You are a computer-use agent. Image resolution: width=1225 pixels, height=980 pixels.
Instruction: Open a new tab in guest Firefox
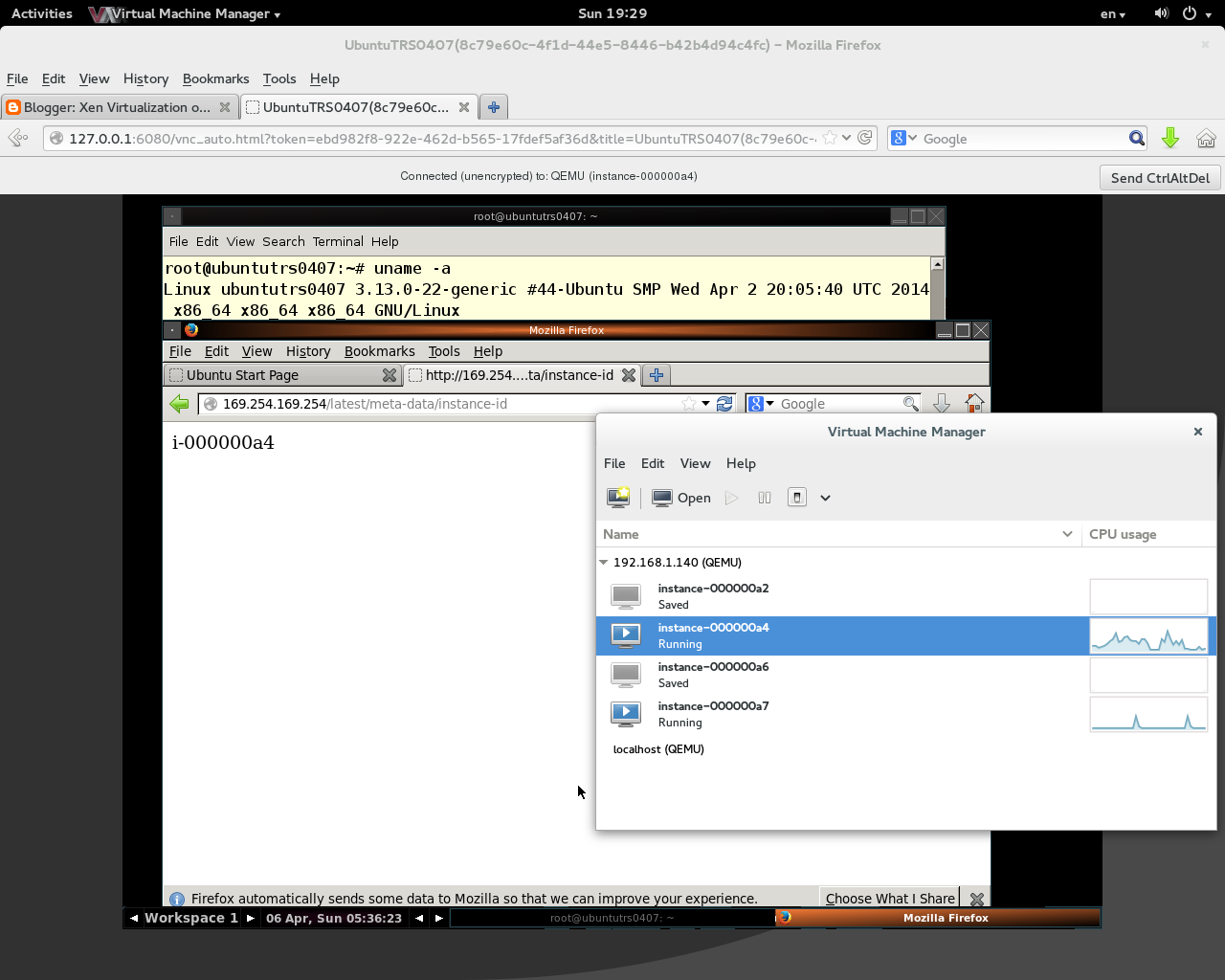tap(657, 375)
